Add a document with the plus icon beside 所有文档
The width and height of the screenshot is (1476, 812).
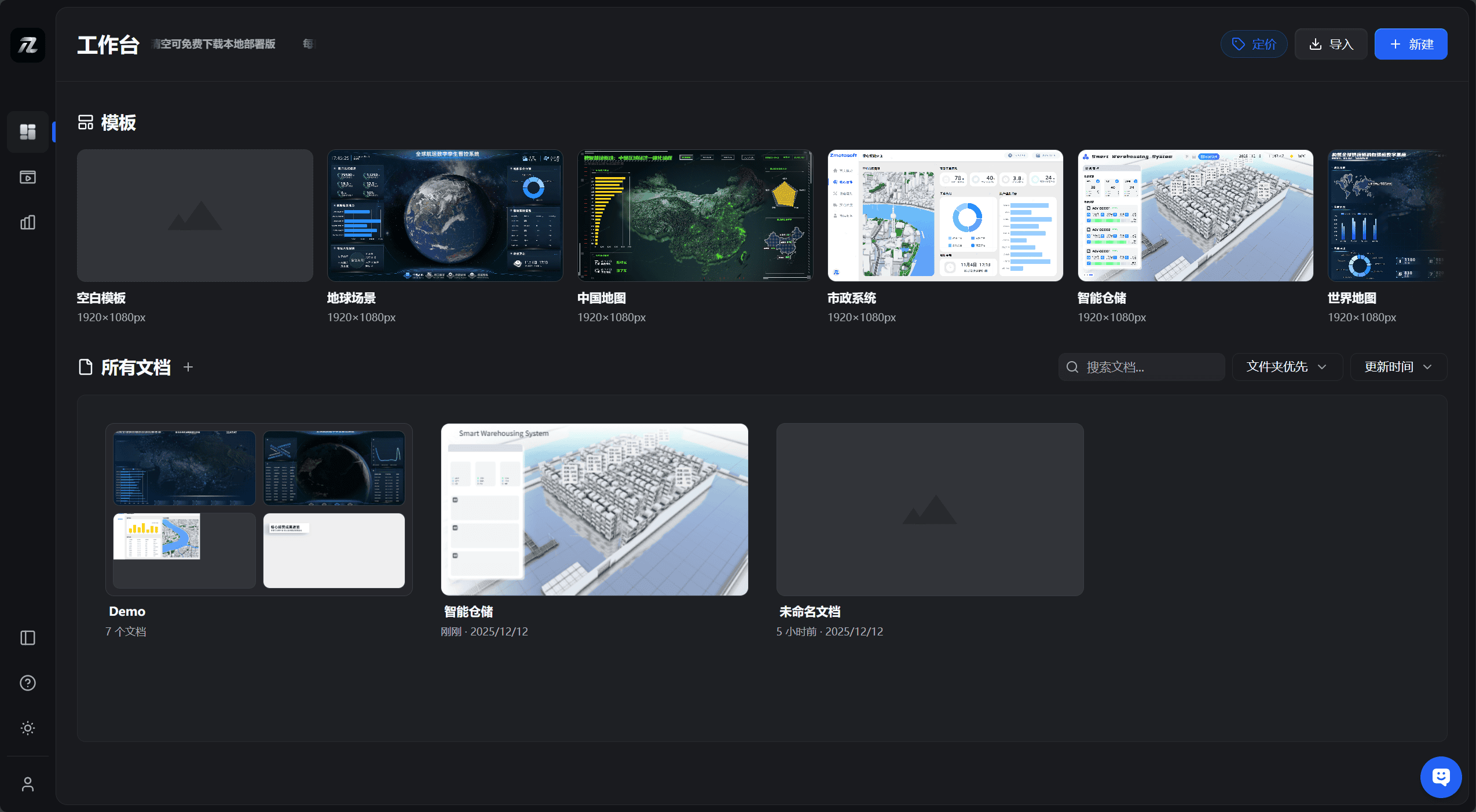point(188,367)
